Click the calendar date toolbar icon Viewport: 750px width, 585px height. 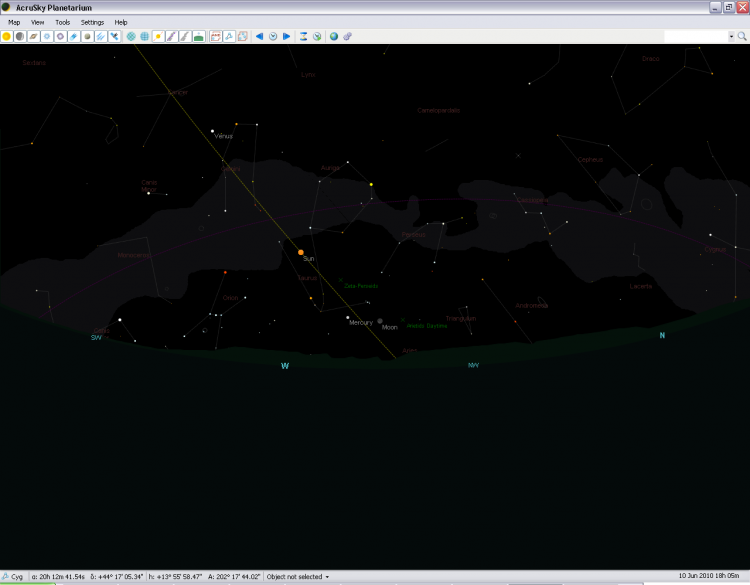pyautogui.click(x=215, y=36)
